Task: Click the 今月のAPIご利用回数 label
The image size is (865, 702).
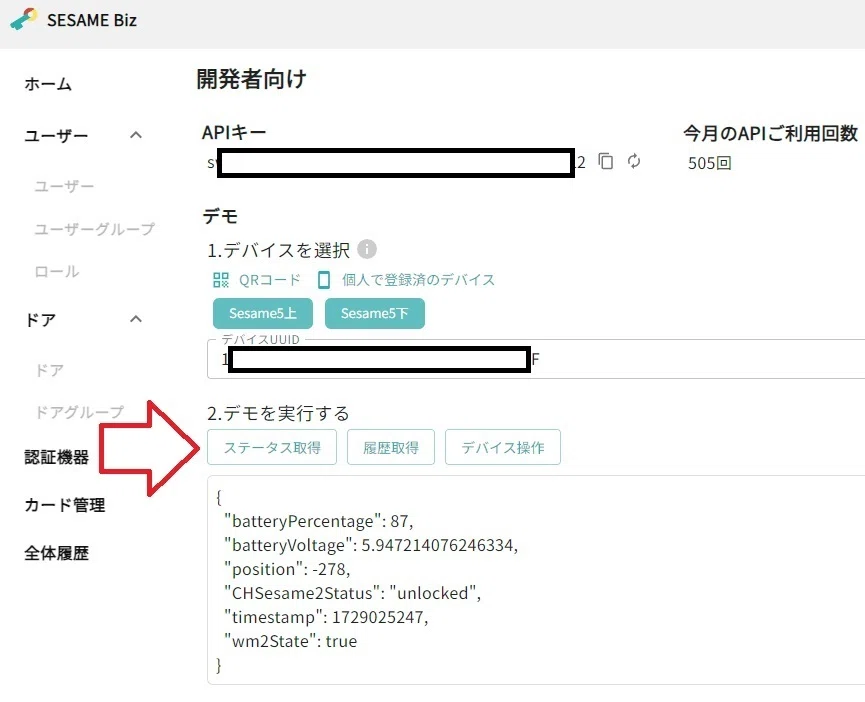Action: (771, 133)
